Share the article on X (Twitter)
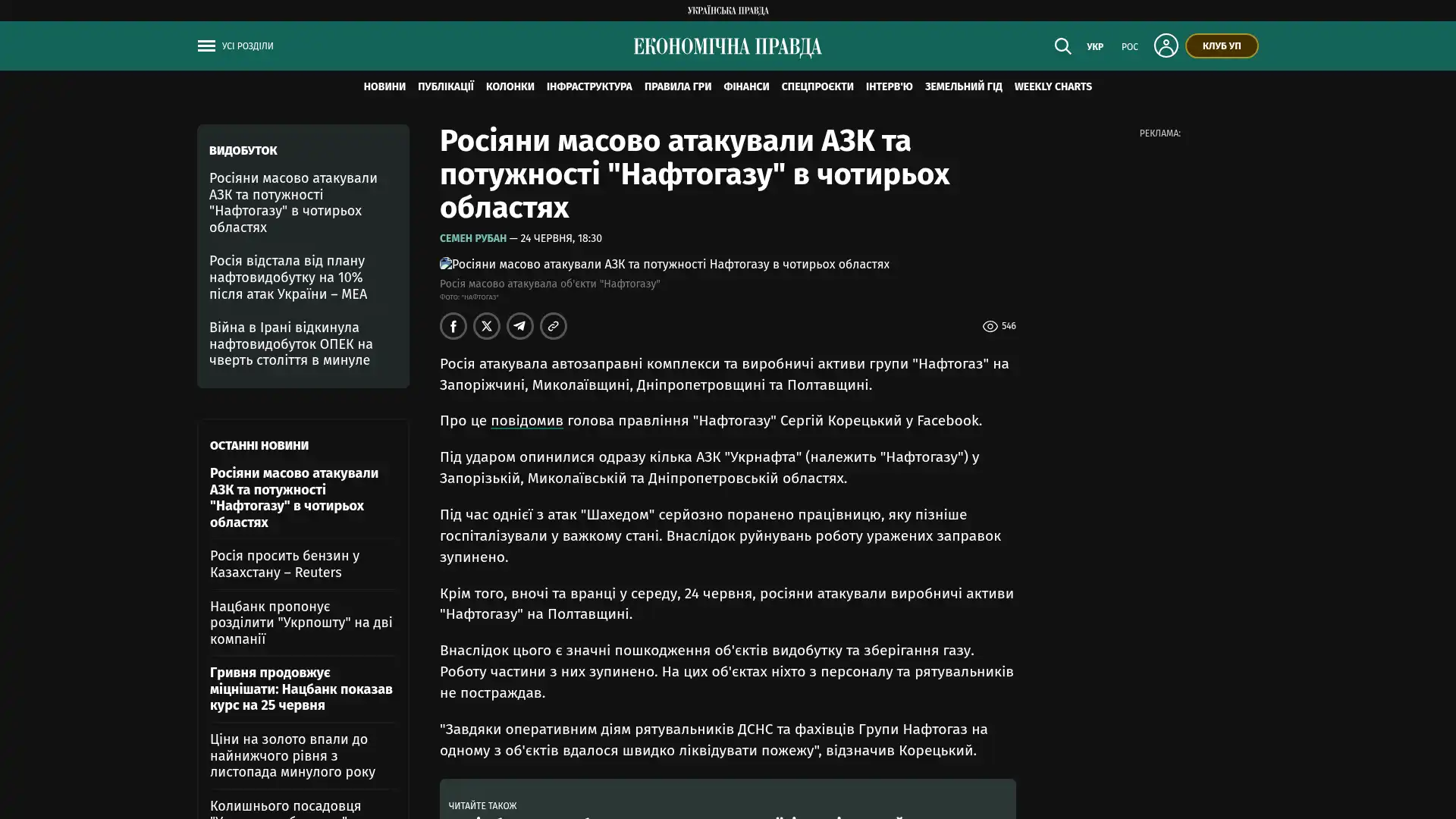The width and height of the screenshot is (1456, 819). [x=487, y=326]
